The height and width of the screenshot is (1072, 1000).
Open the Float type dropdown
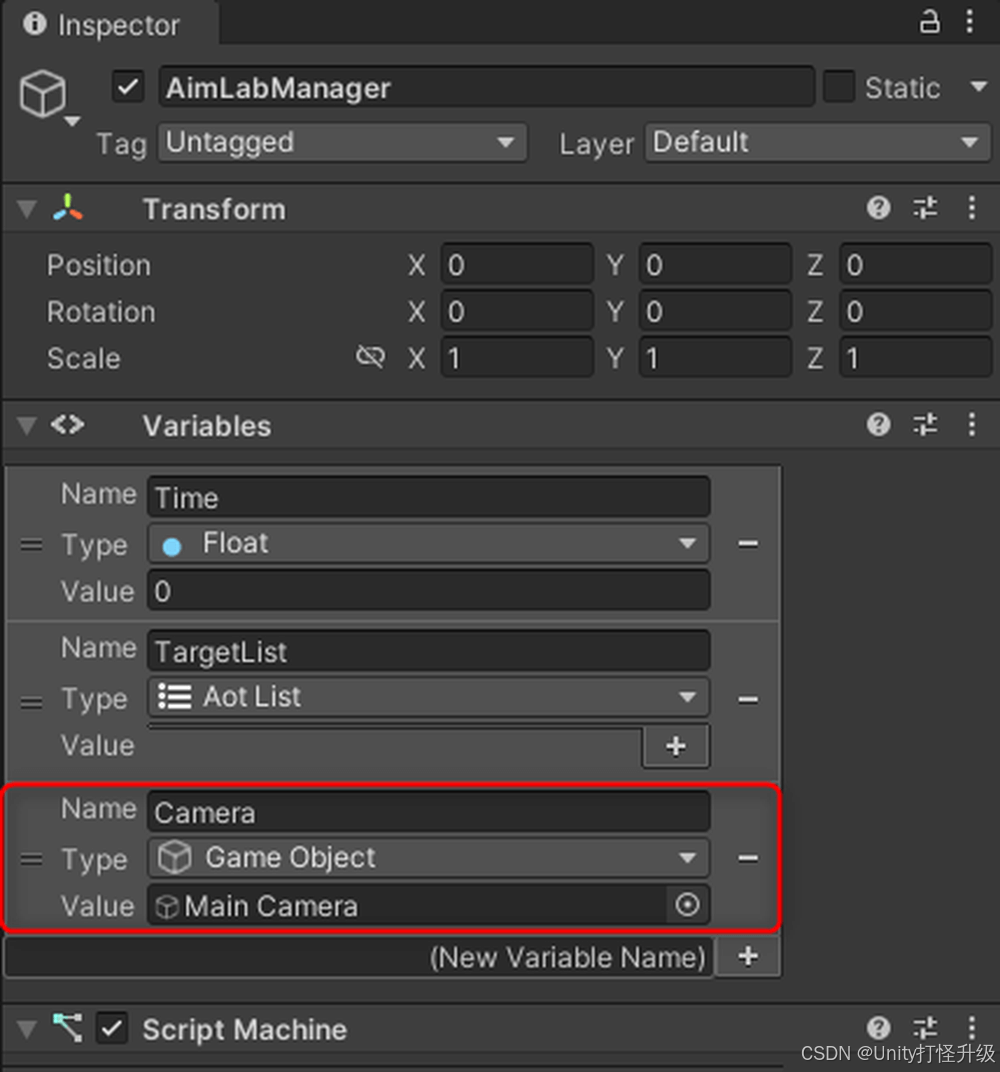point(429,544)
